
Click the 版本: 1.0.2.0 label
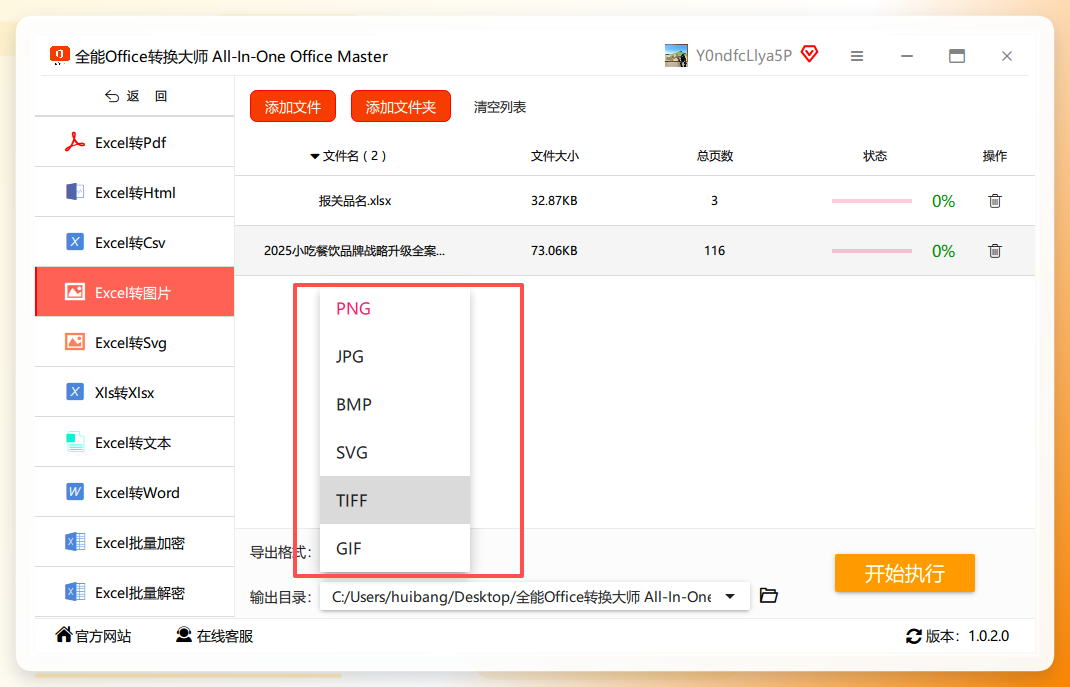click(x=967, y=636)
